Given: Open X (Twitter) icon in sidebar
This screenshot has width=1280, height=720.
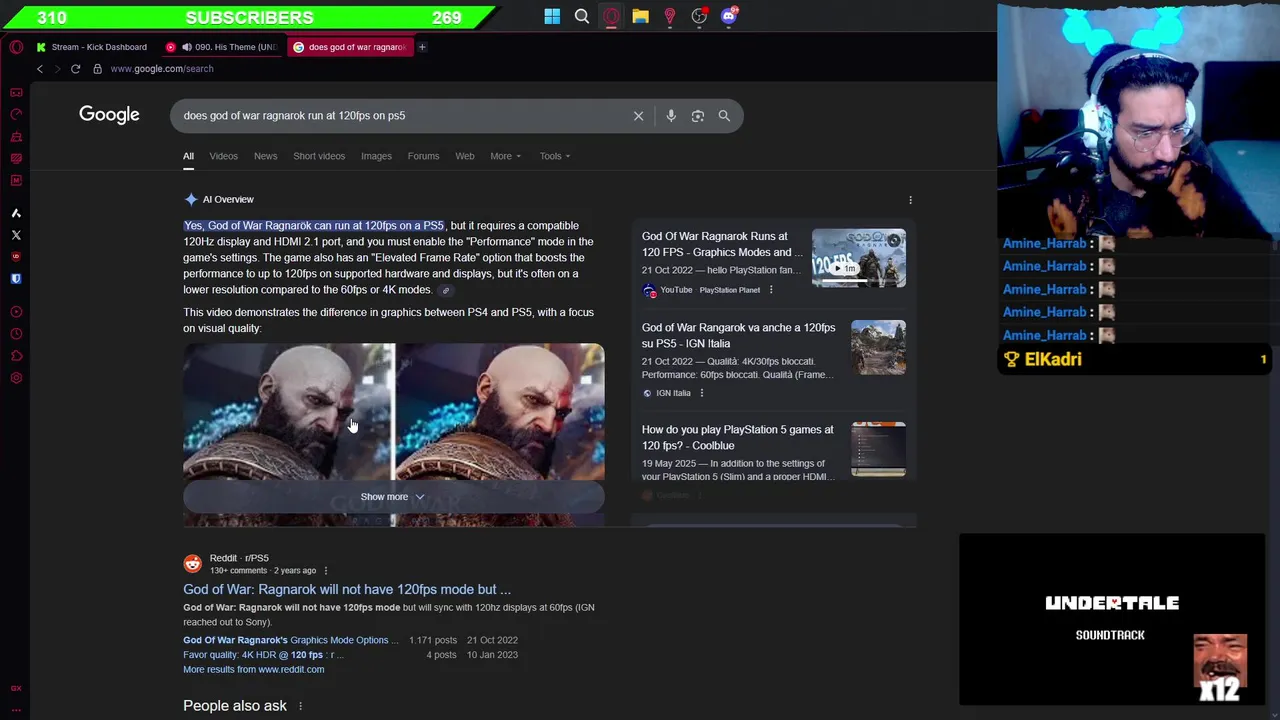Looking at the screenshot, I should click(16, 235).
